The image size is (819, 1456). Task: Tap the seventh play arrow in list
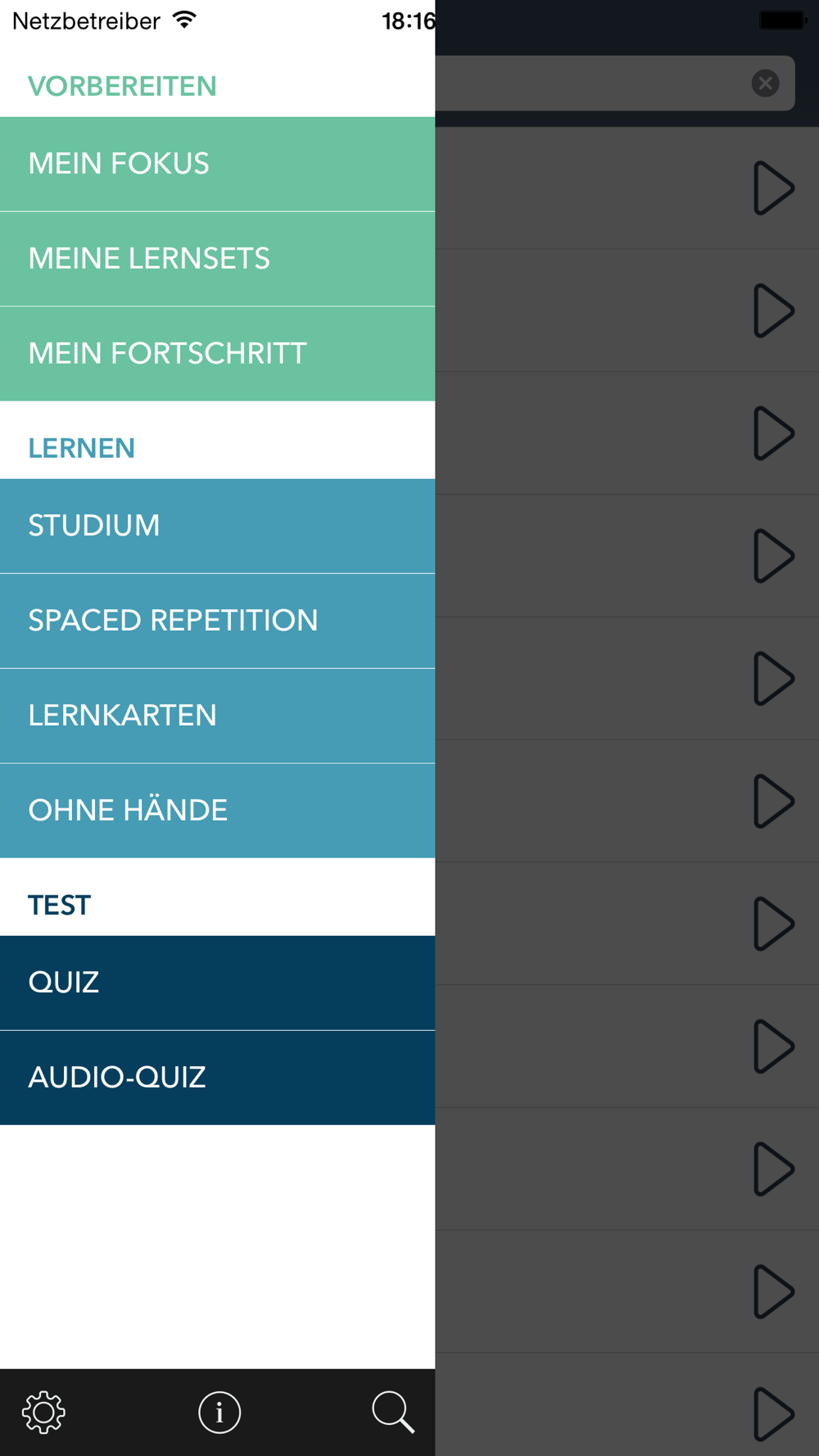(x=773, y=924)
